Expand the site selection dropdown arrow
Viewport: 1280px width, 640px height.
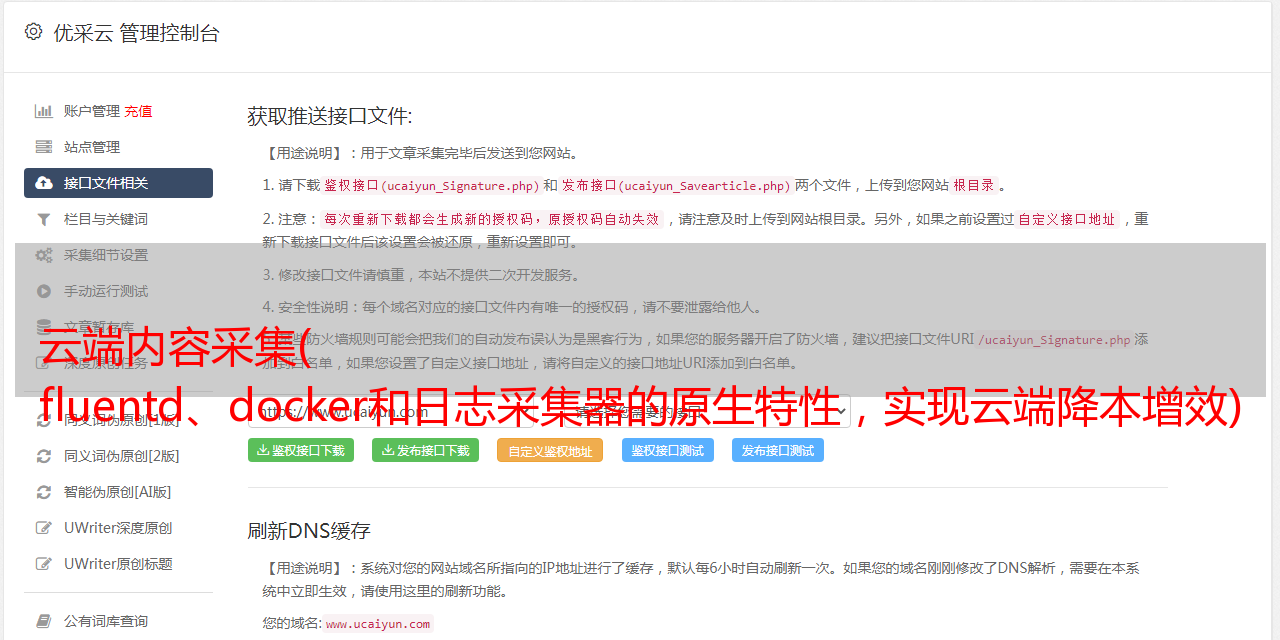[x=840, y=410]
